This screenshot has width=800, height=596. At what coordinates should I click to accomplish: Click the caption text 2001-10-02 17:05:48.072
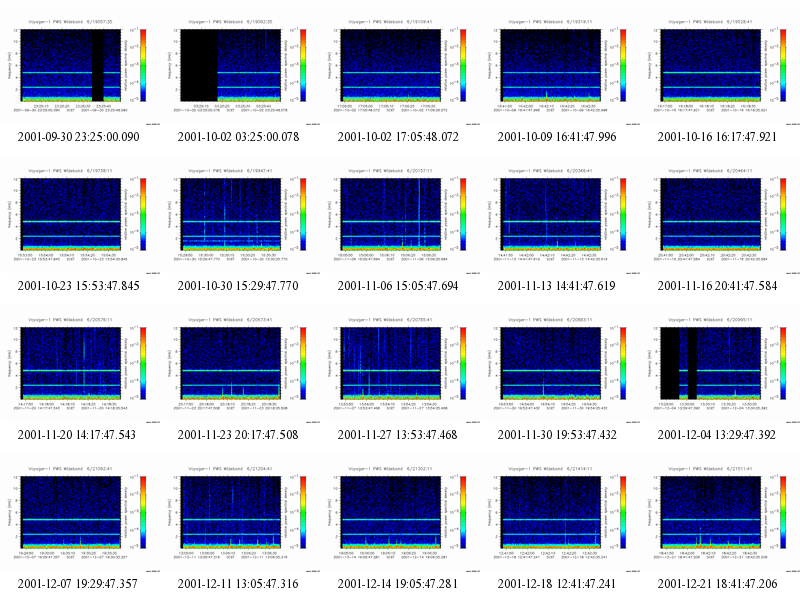(x=398, y=137)
